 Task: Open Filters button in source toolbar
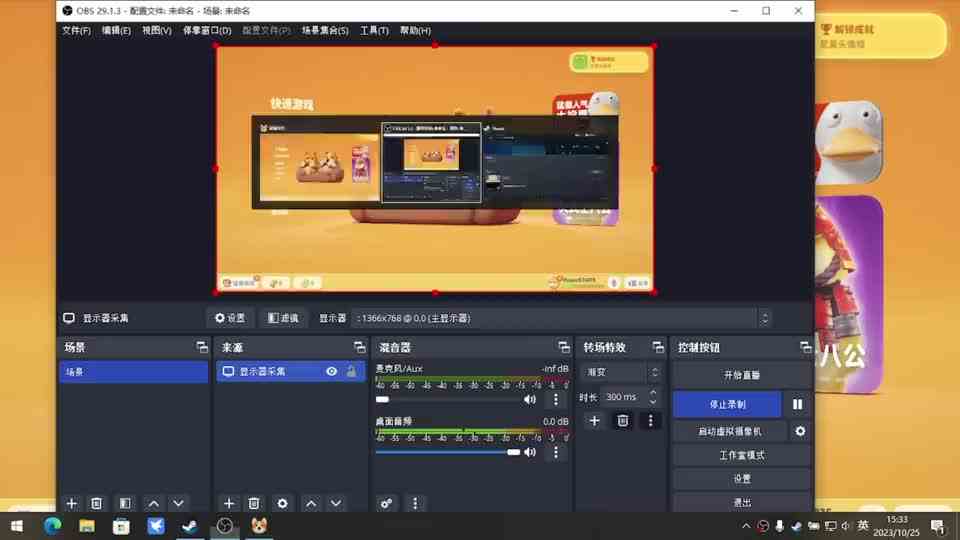pos(283,318)
